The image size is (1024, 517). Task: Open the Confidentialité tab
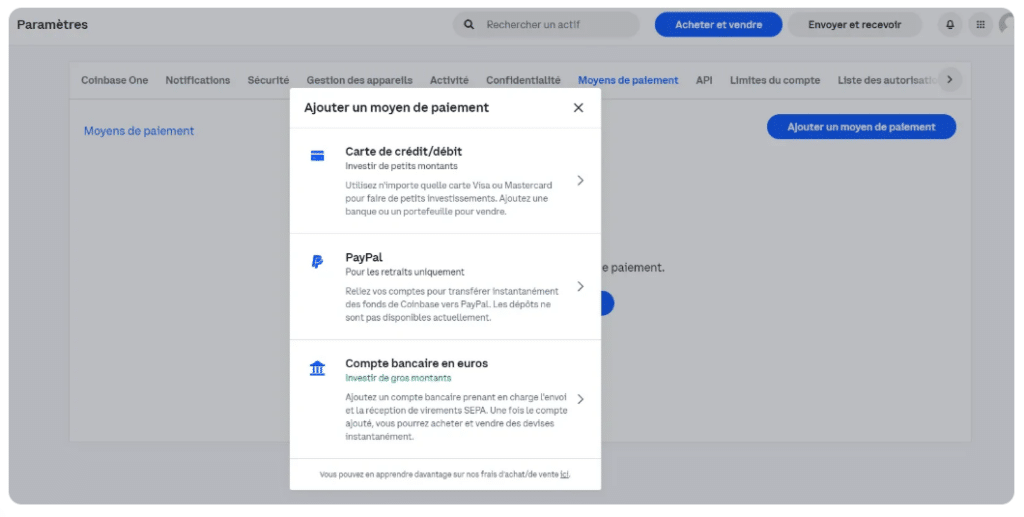523,80
